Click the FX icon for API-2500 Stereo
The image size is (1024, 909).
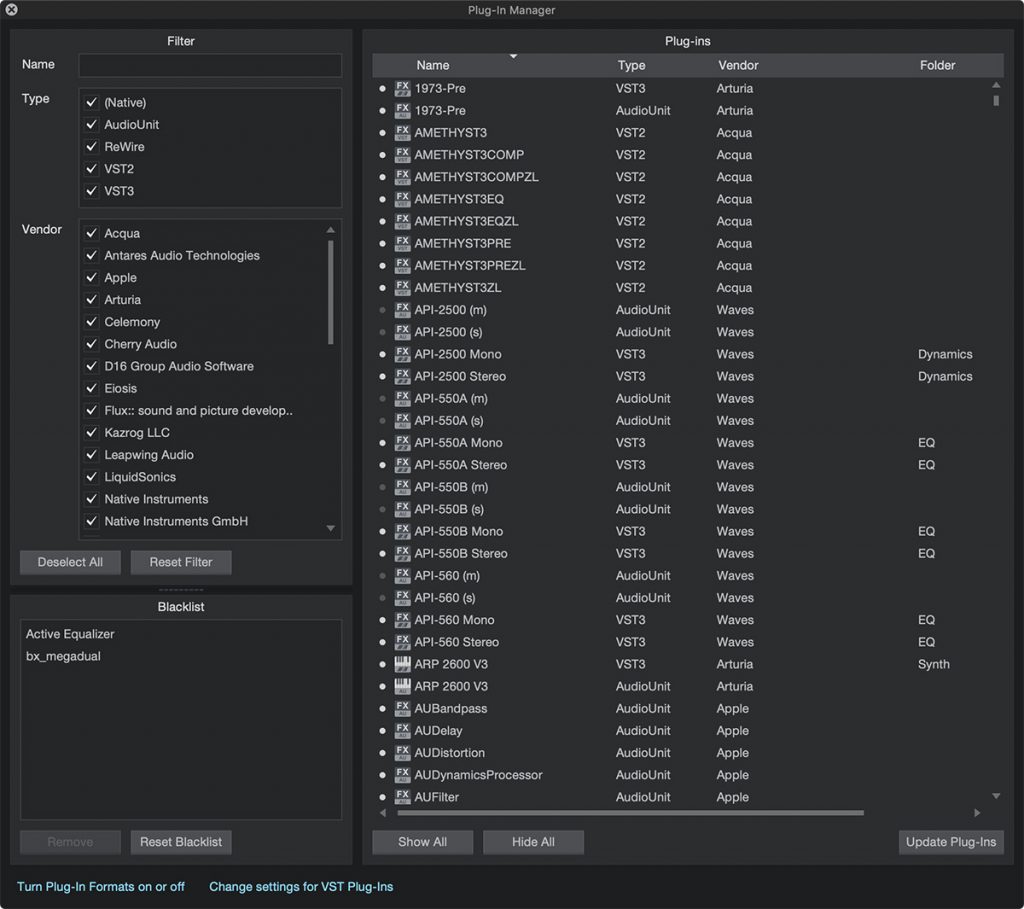(x=402, y=376)
